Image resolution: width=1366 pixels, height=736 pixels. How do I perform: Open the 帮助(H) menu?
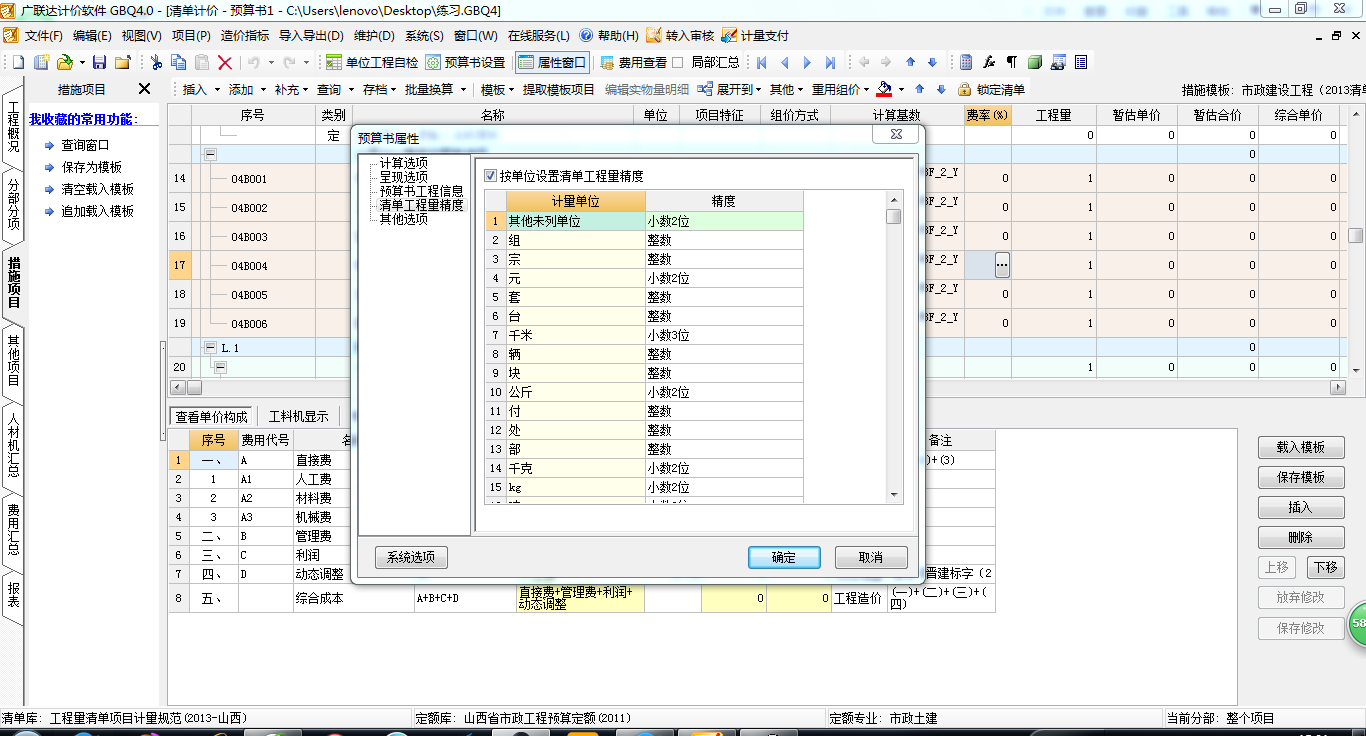click(609, 35)
